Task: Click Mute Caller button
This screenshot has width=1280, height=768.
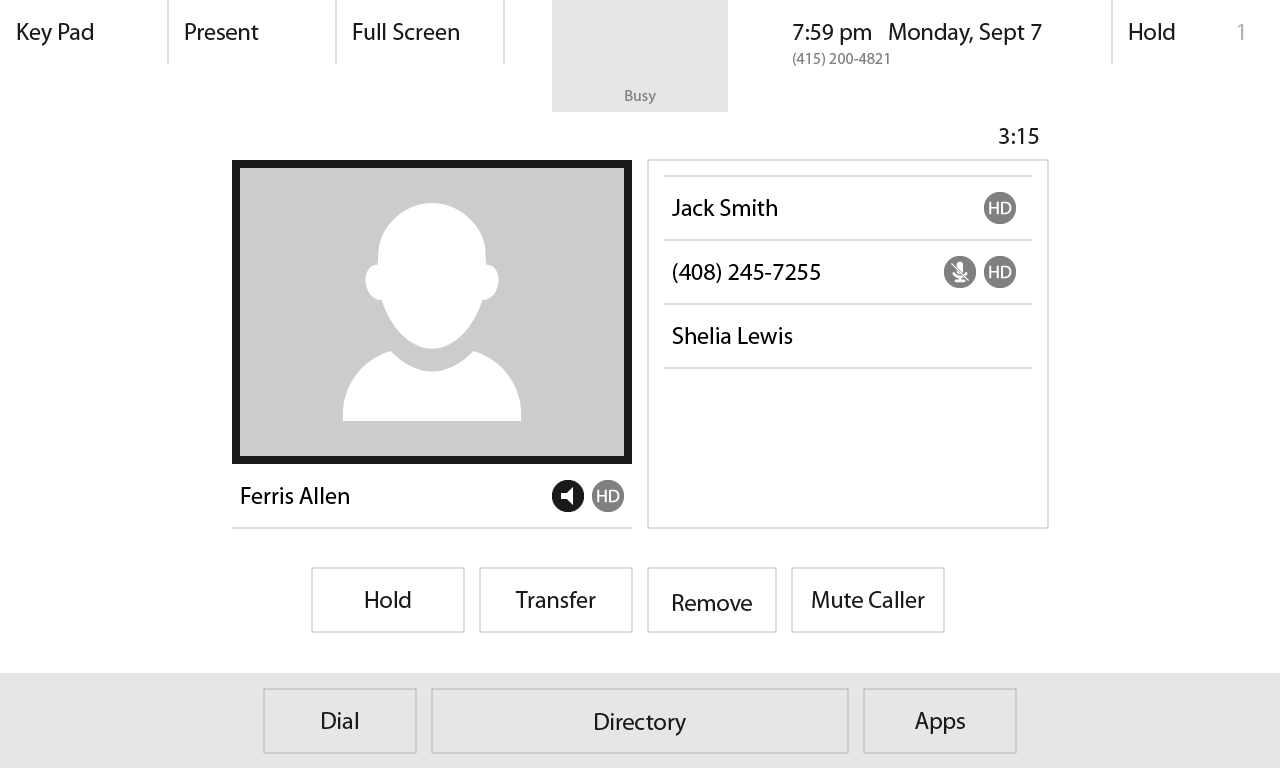Action: pos(868,600)
